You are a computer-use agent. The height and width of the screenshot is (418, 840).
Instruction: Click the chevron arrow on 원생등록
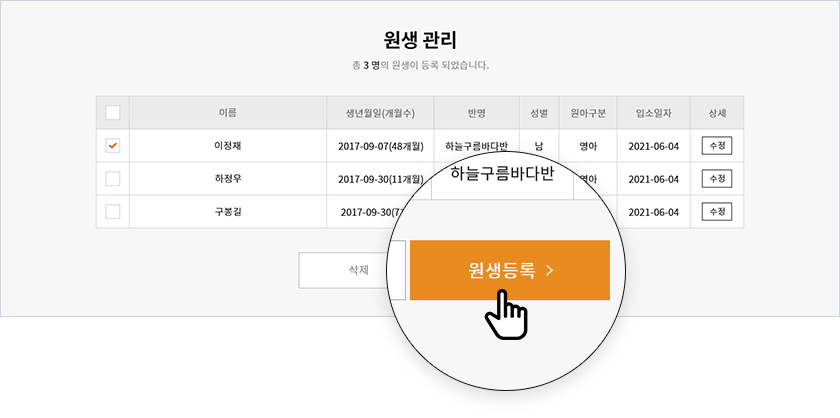coord(549,271)
